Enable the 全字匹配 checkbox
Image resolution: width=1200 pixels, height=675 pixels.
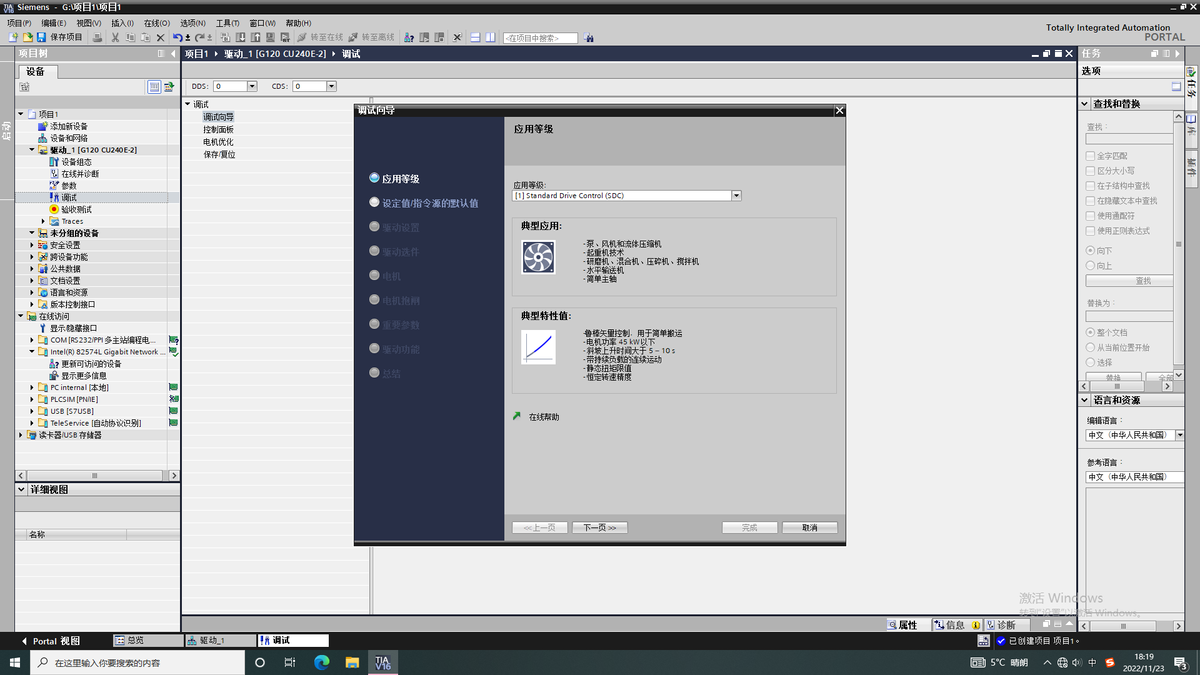(1090, 156)
